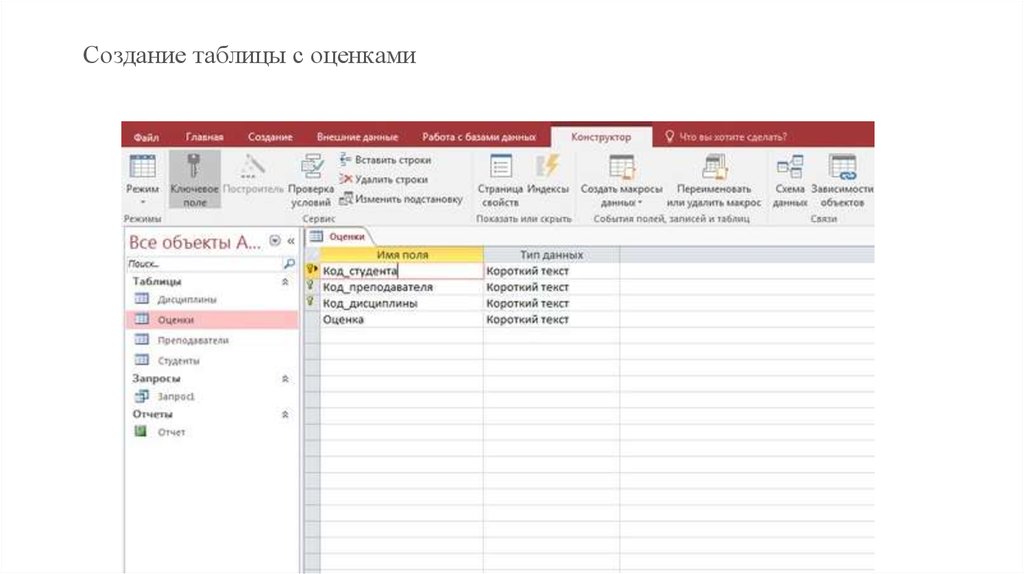Collapse the Запросы group

click(285, 380)
